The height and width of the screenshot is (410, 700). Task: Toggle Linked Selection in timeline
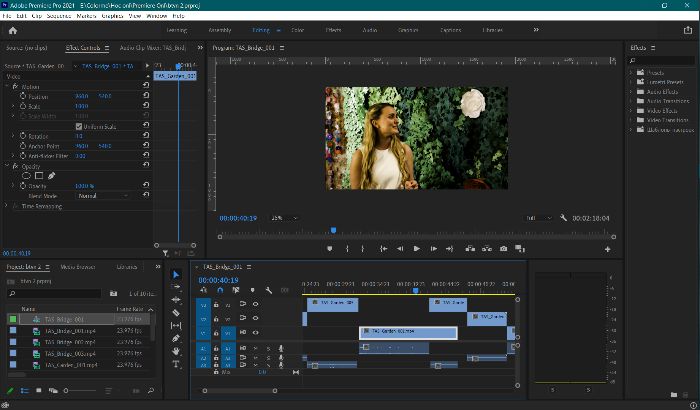click(x=236, y=290)
